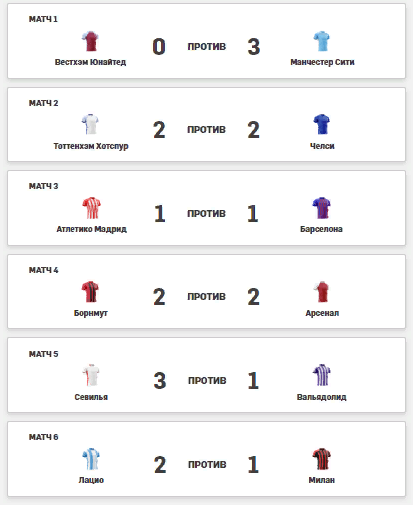The image size is (413, 505).
Task: Click the Манчестер Сити sky-blue jersey icon
Action: 321,41
